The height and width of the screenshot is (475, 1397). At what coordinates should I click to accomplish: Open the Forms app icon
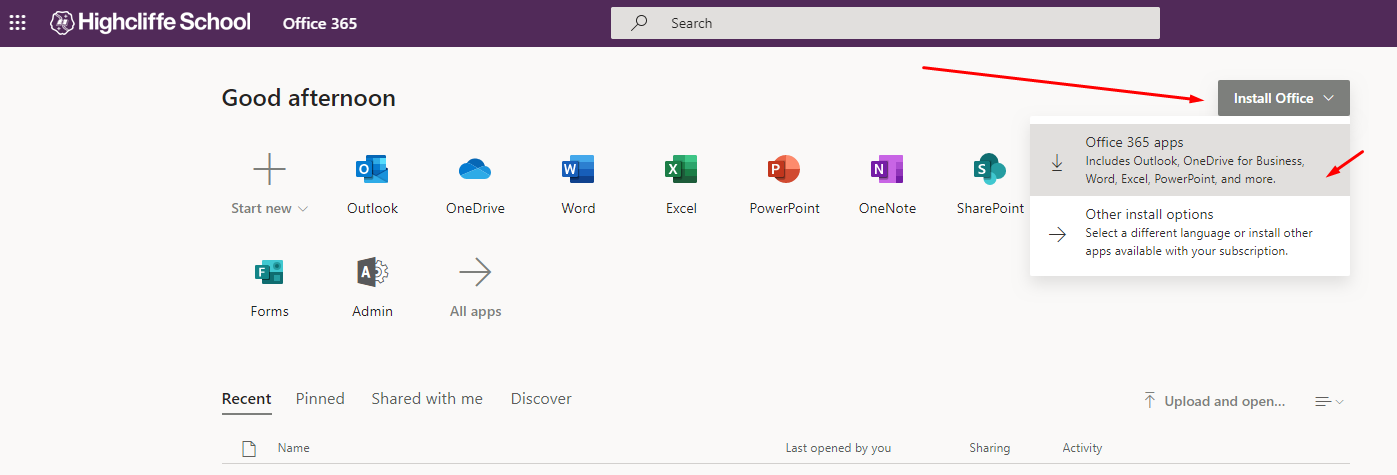pos(269,272)
